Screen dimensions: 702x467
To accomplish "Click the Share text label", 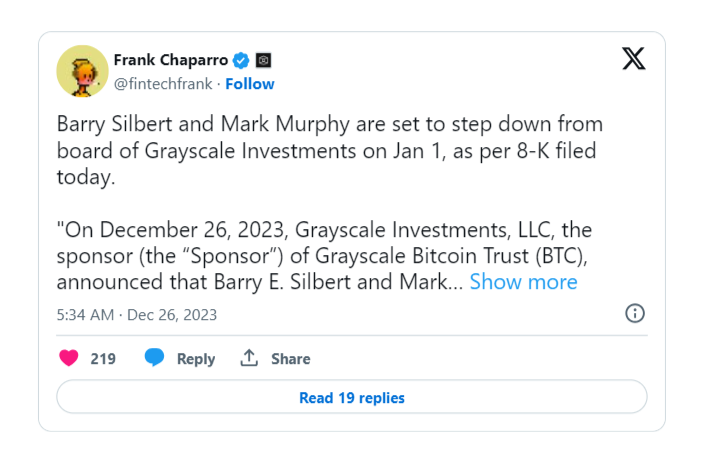I will coord(291,359).
